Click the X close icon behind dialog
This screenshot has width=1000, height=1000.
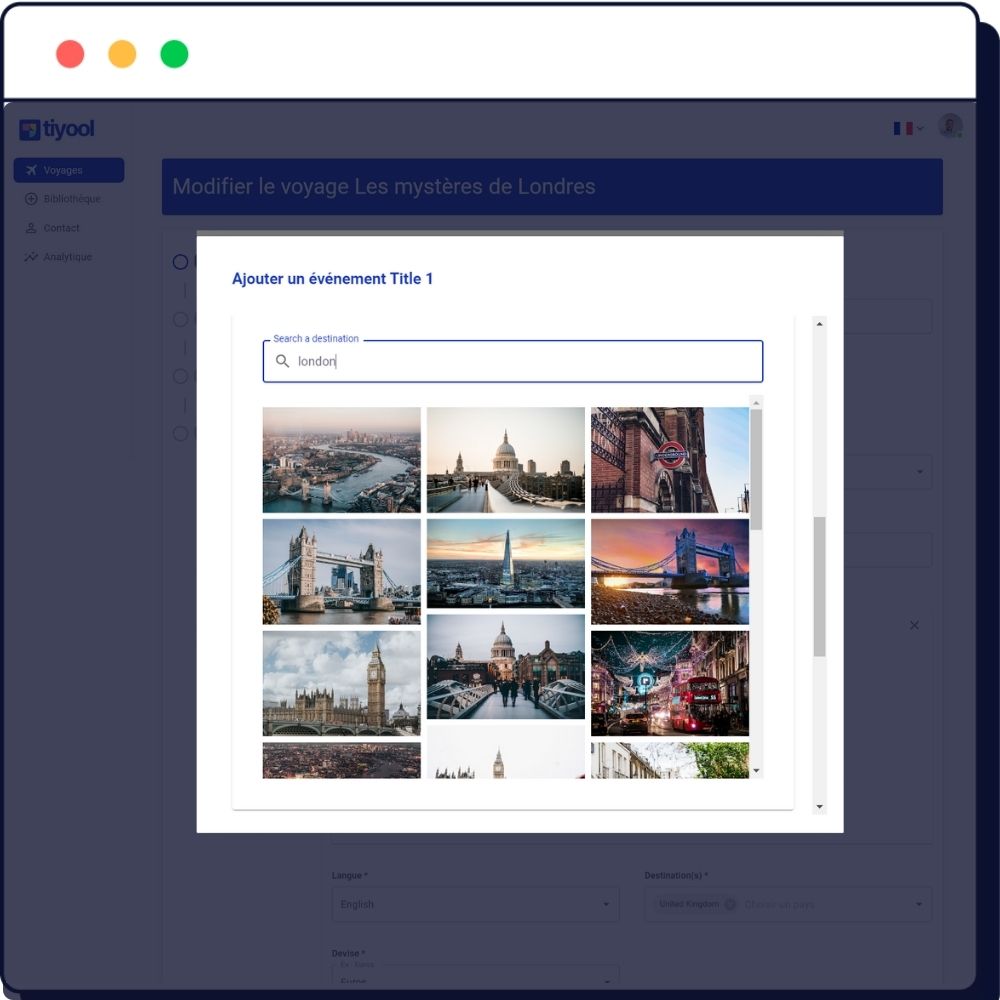(915, 626)
